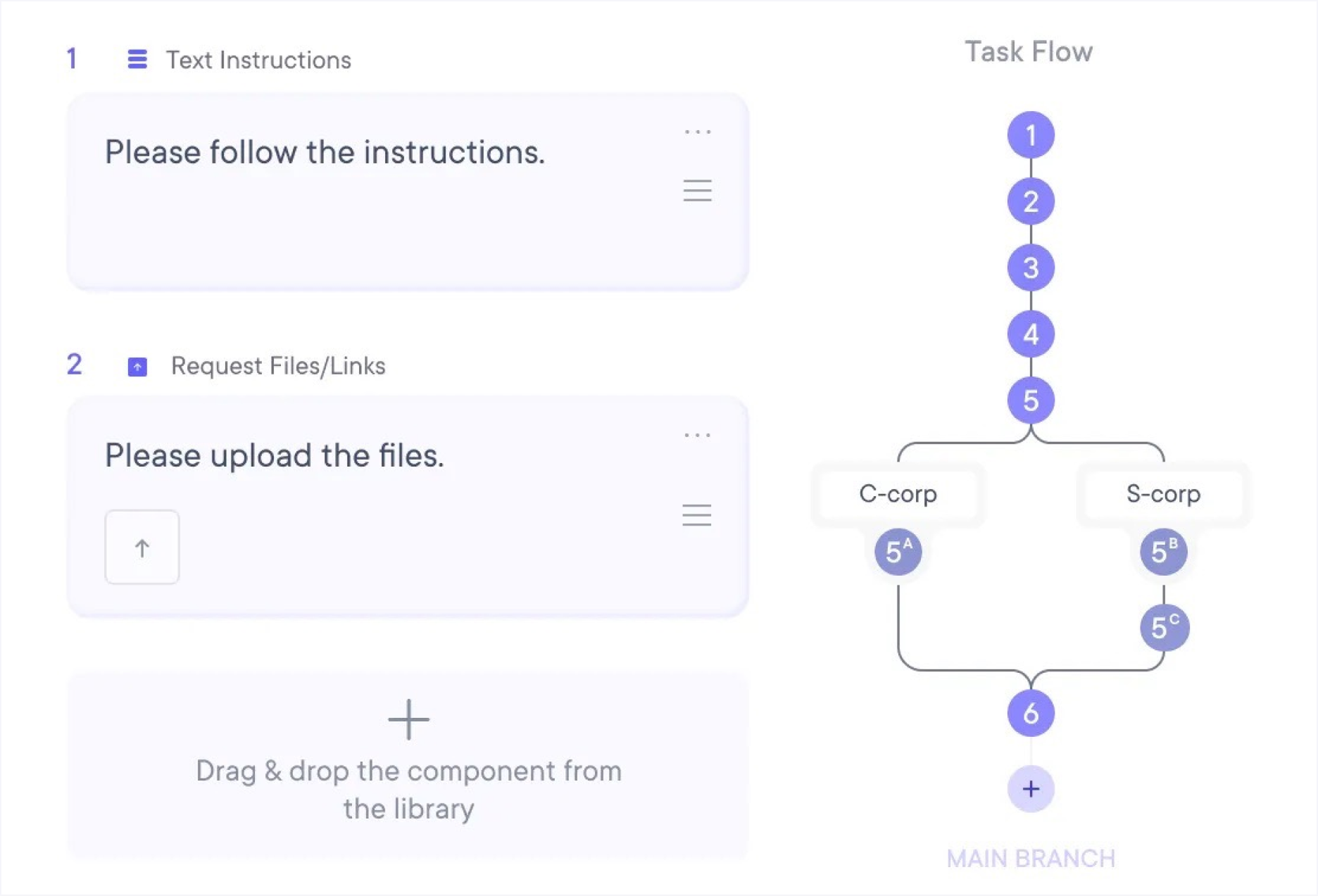This screenshot has width=1318, height=896.
Task: Click the plus icon in drop area
Action: coord(408,719)
